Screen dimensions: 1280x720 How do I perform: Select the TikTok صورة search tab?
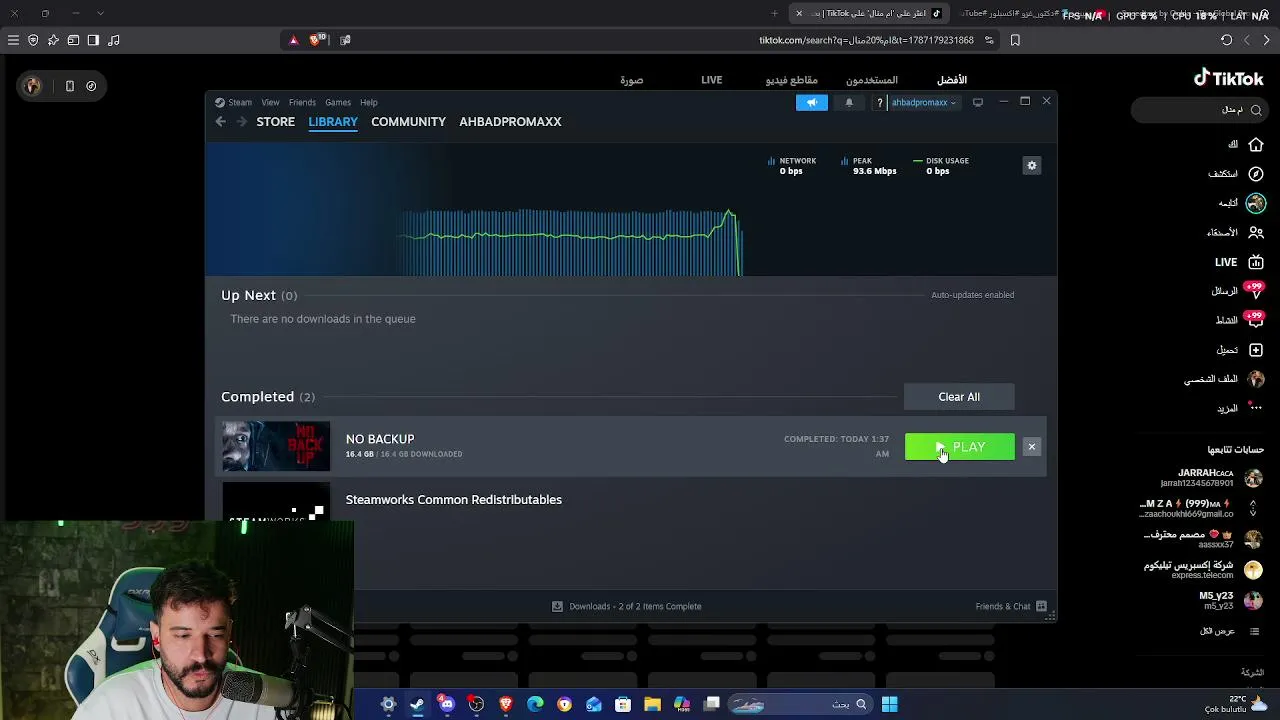(631, 80)
